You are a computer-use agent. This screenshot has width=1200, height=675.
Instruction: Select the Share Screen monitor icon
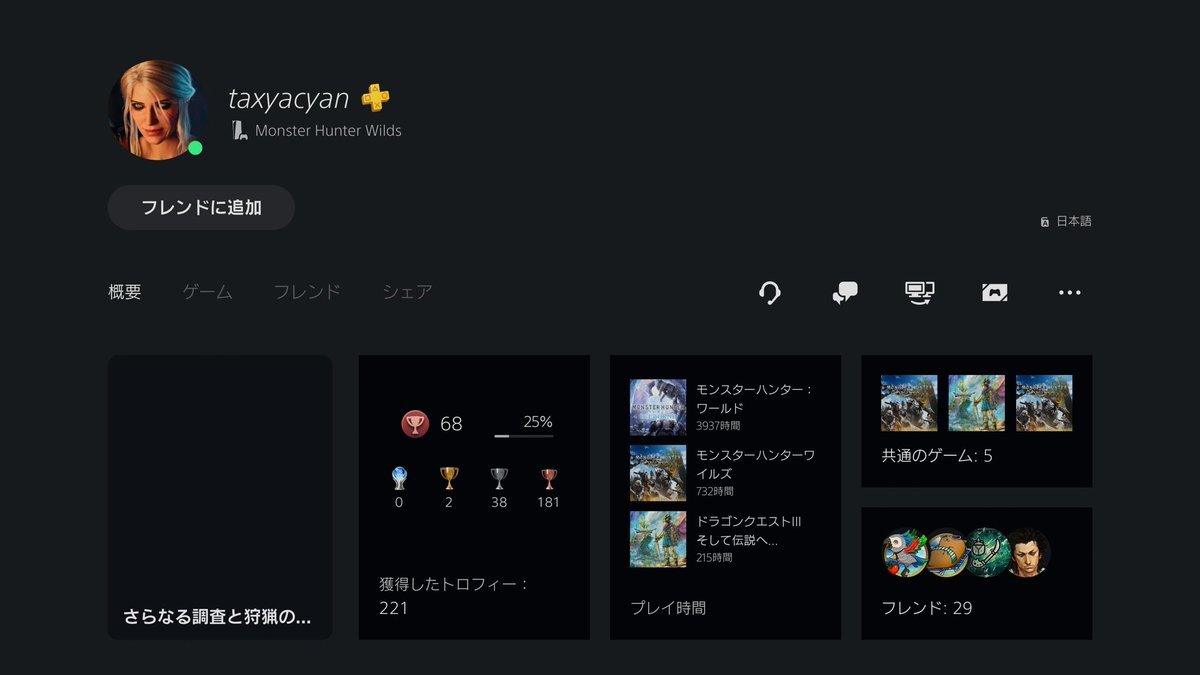point(920,292)
